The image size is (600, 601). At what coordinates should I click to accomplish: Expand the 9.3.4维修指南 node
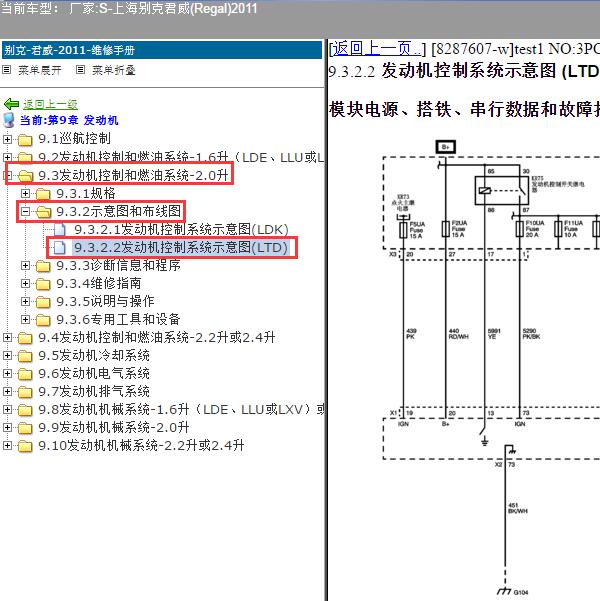[x=25, y=283]
